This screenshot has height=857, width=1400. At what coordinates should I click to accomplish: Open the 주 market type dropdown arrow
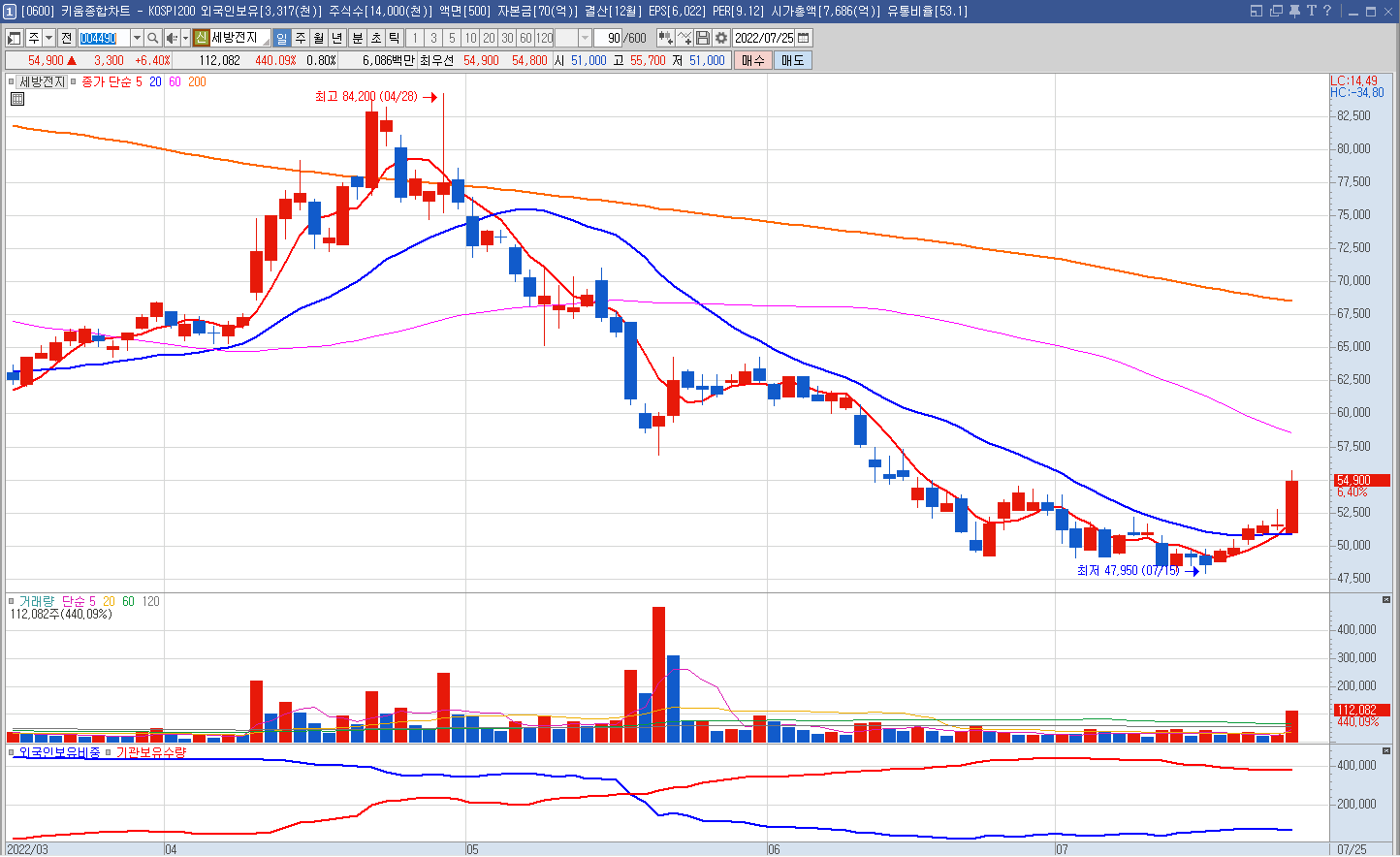(x=48, y=38)
